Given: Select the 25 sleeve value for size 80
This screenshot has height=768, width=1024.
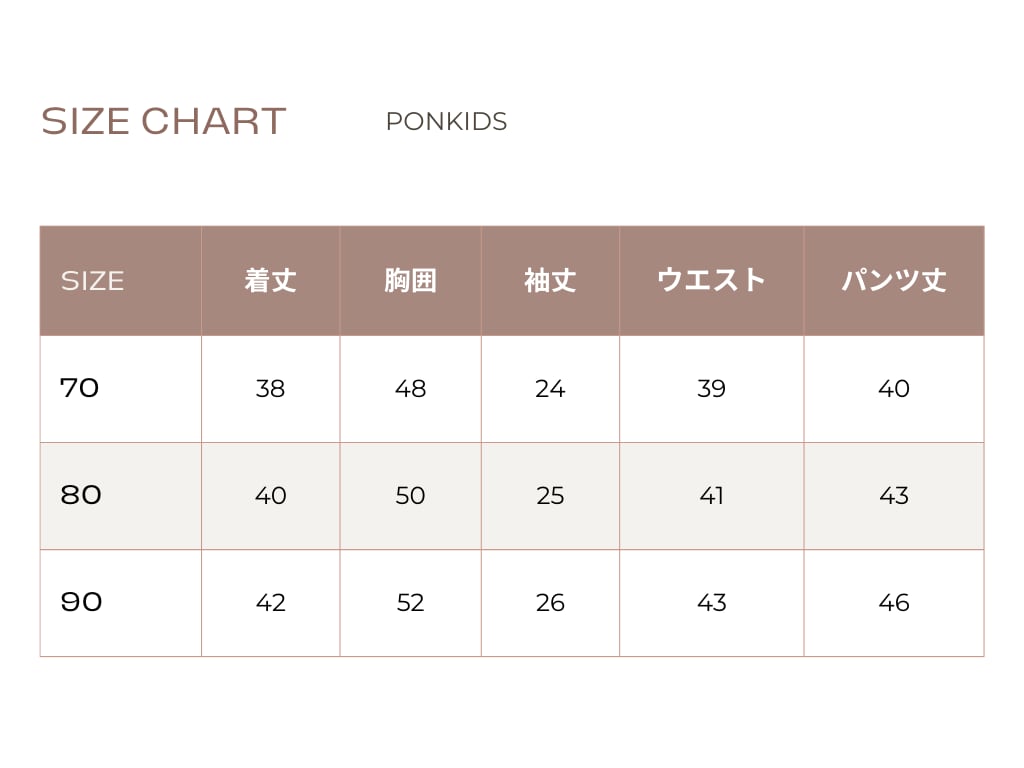Looking at the screenshot, I should [550, 496].
